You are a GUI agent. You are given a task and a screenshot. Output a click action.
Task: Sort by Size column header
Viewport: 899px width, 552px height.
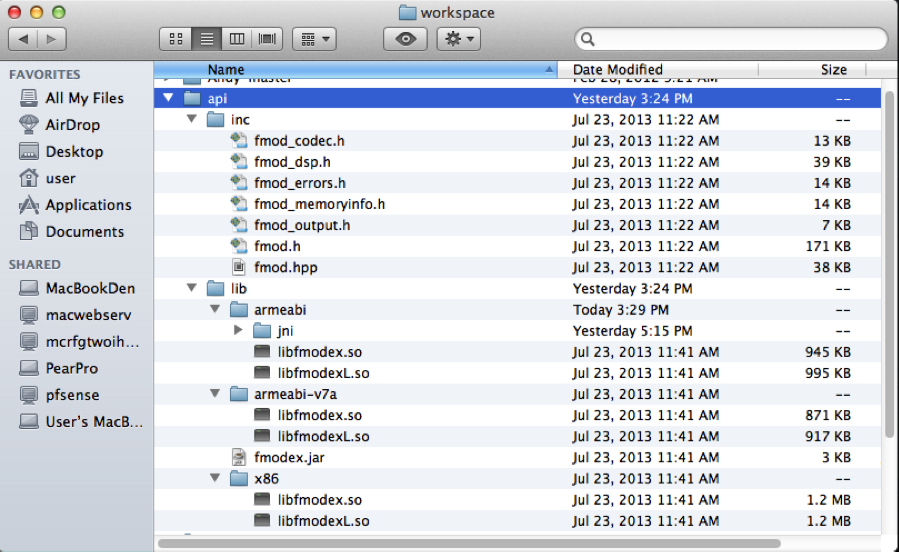[x=812, y=69]
